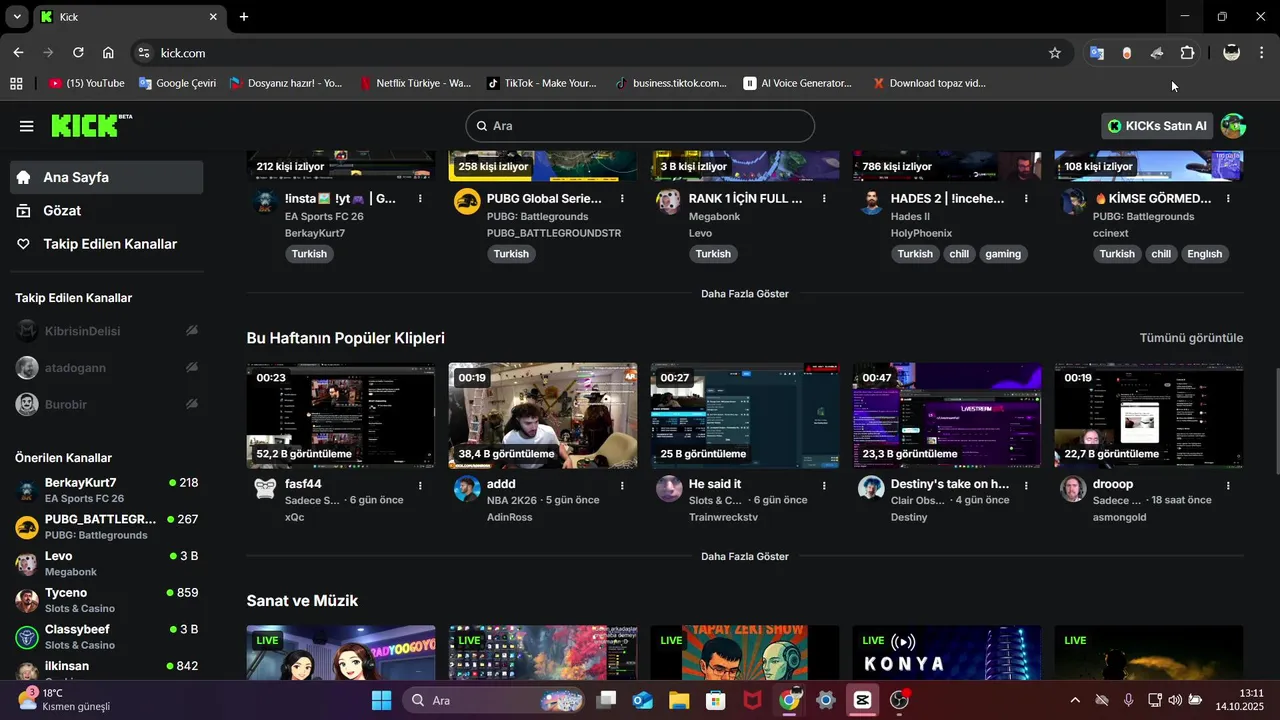This screenshot has height=720, width=1280.
Task: Open YouTube bookmark
Action: 87,84
